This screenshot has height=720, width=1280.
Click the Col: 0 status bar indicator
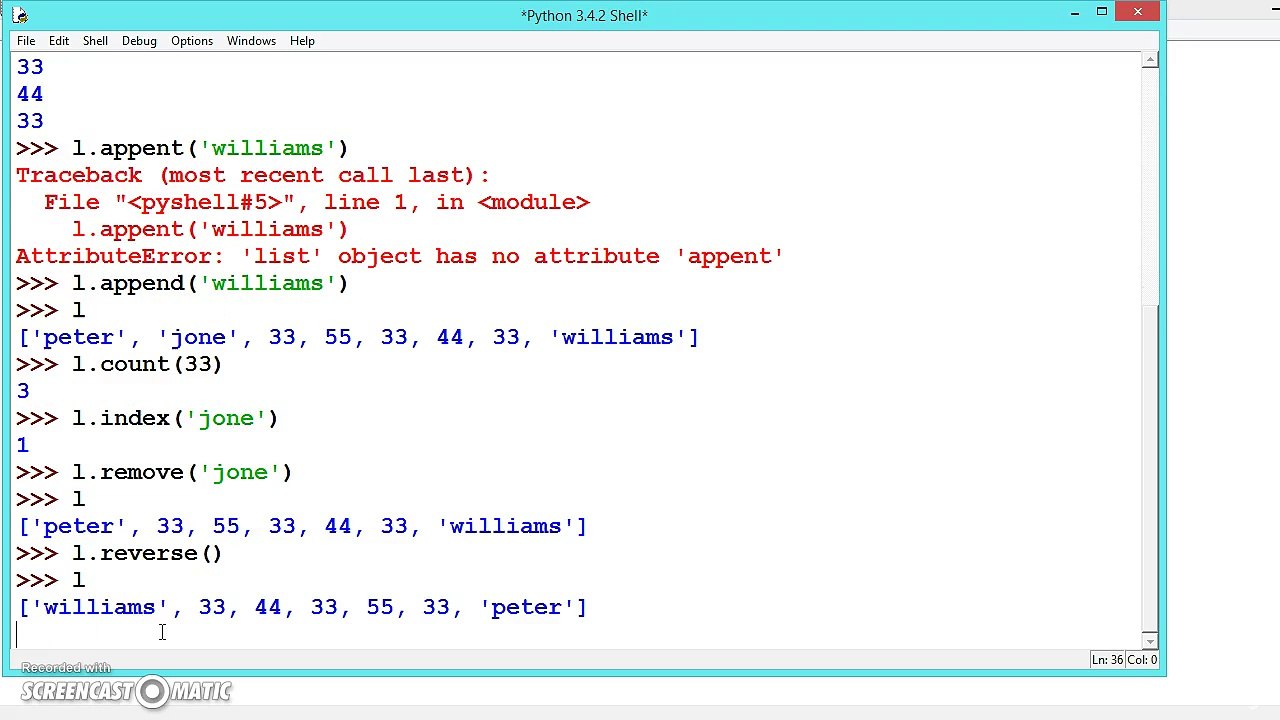tap(1142, 660)
